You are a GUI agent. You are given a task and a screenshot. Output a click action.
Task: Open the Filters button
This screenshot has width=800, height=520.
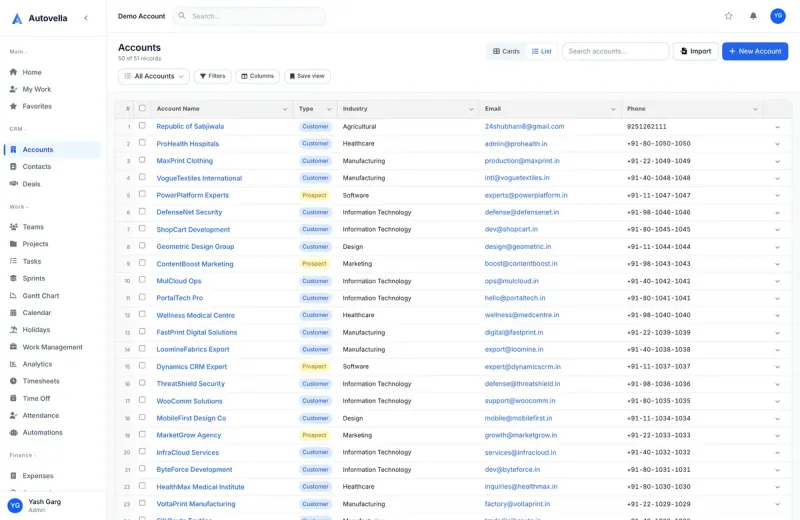click(212, 76)
